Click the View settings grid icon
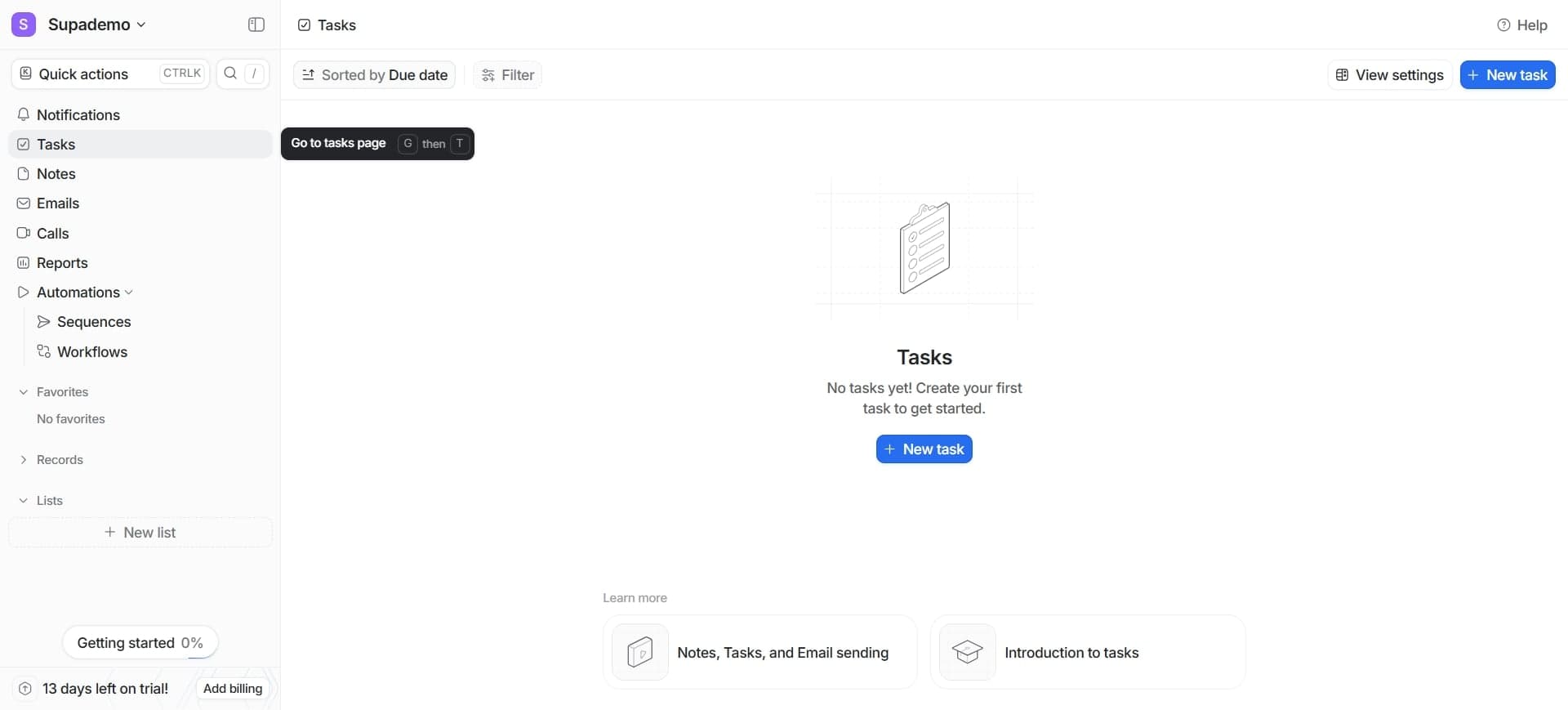 (1342, 75)
